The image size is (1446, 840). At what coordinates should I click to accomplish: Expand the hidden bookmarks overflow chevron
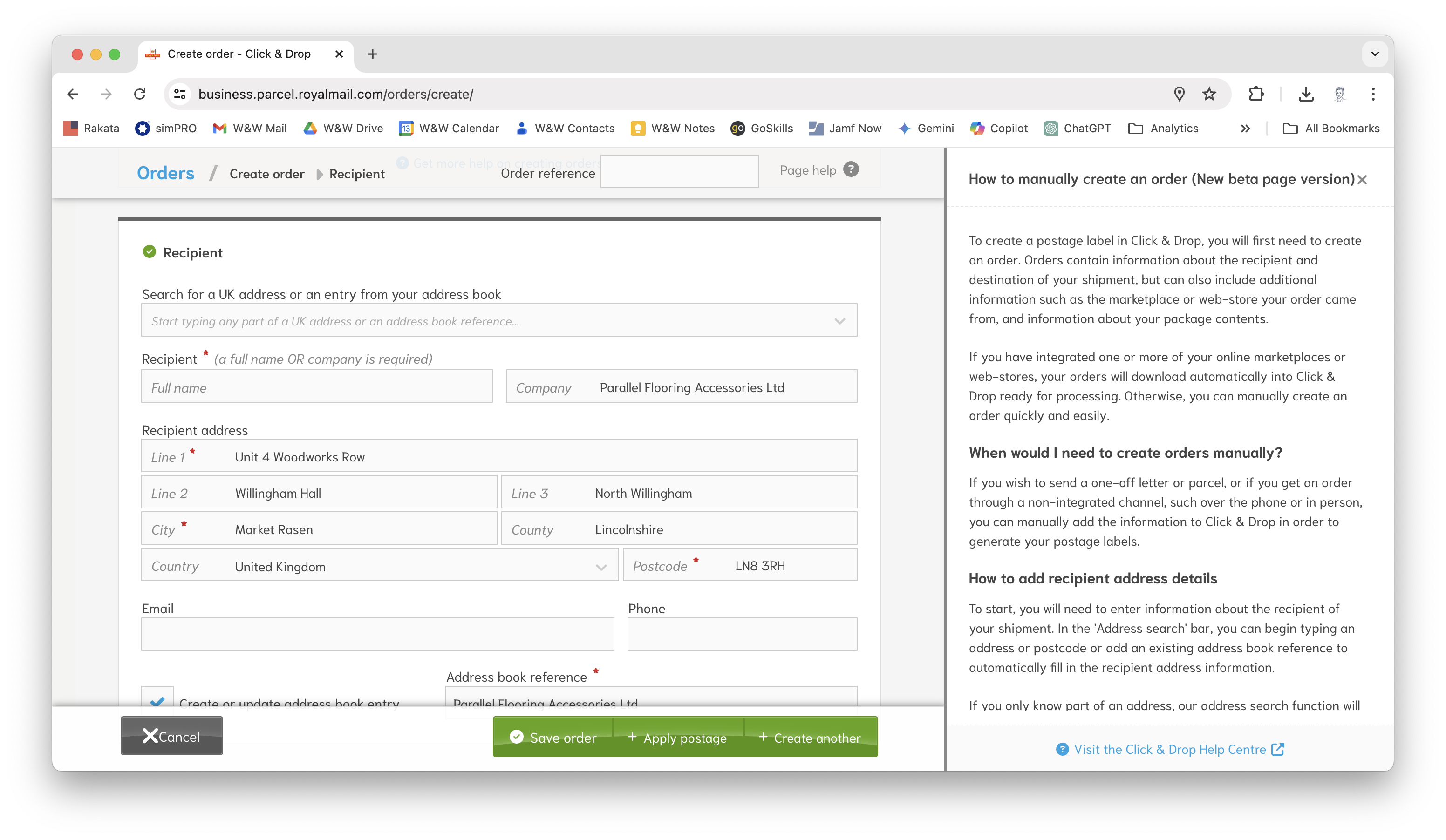tap(1245, 129)
